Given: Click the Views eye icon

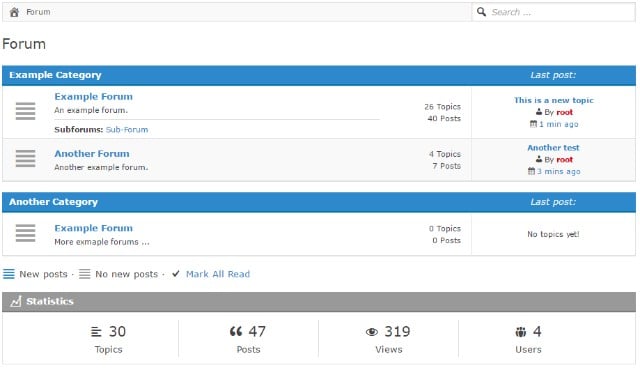Looking at the screenshot, I should 371,332.
